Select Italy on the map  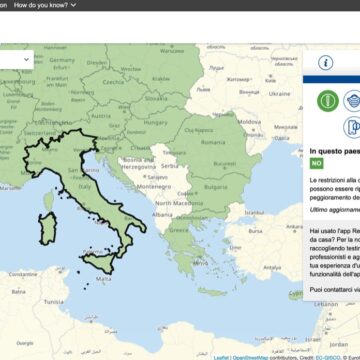coord(85,187)
